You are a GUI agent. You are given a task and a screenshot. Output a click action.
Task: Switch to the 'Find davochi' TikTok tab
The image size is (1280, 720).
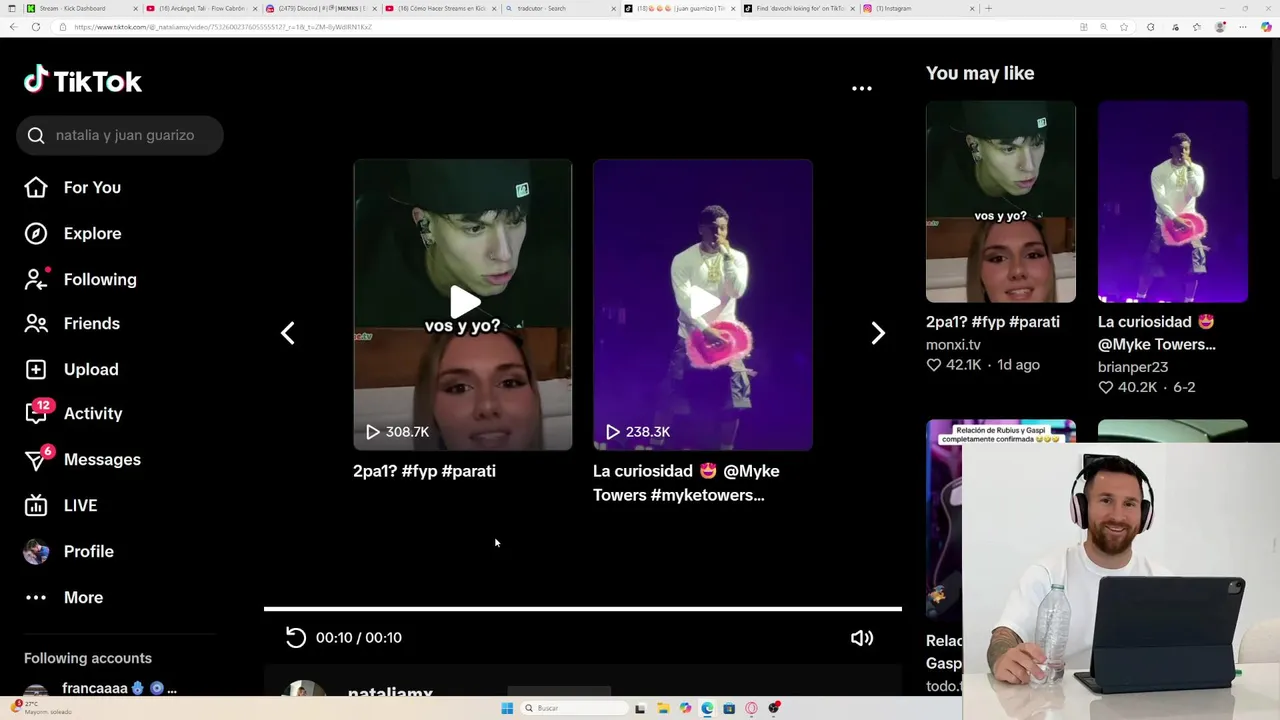click(x=800, y=8)
